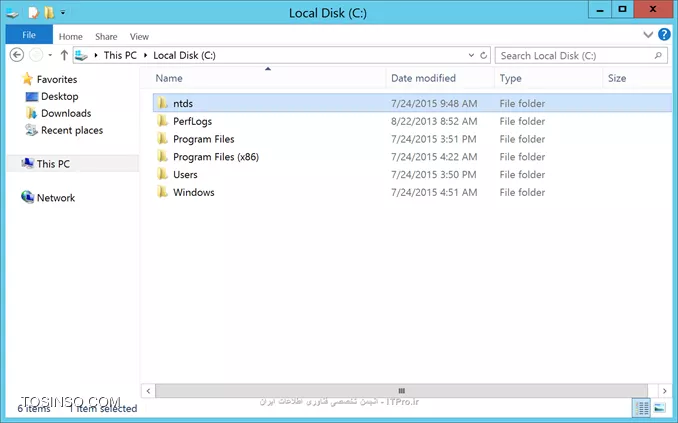Click the Properties icon in quick access toolbar
The image size is (678, 423).
tap(33, 13)
